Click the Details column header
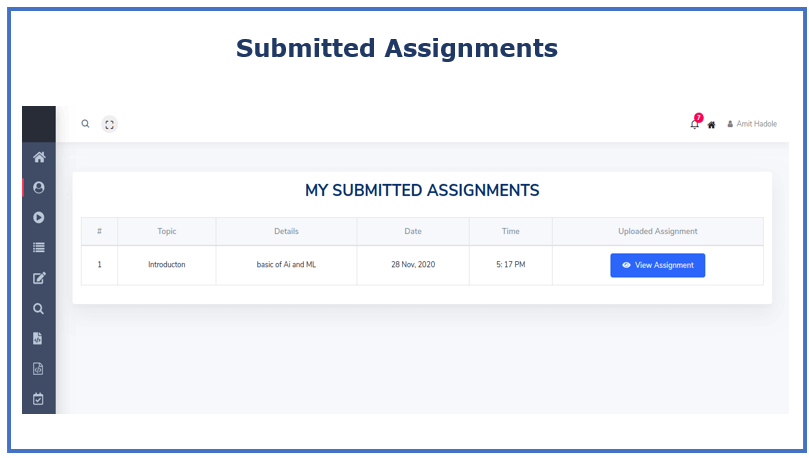The height and width of the screenshot is (458, 809). (286, 231)
